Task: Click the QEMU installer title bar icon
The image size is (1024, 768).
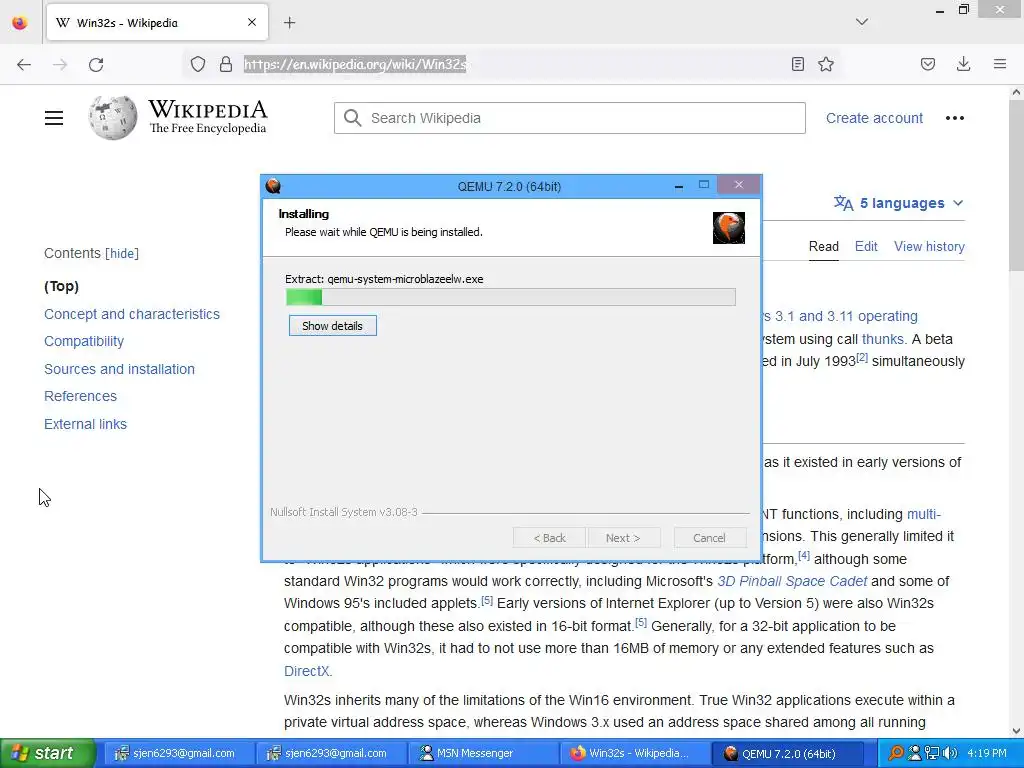Action: (x=273, y=186)
